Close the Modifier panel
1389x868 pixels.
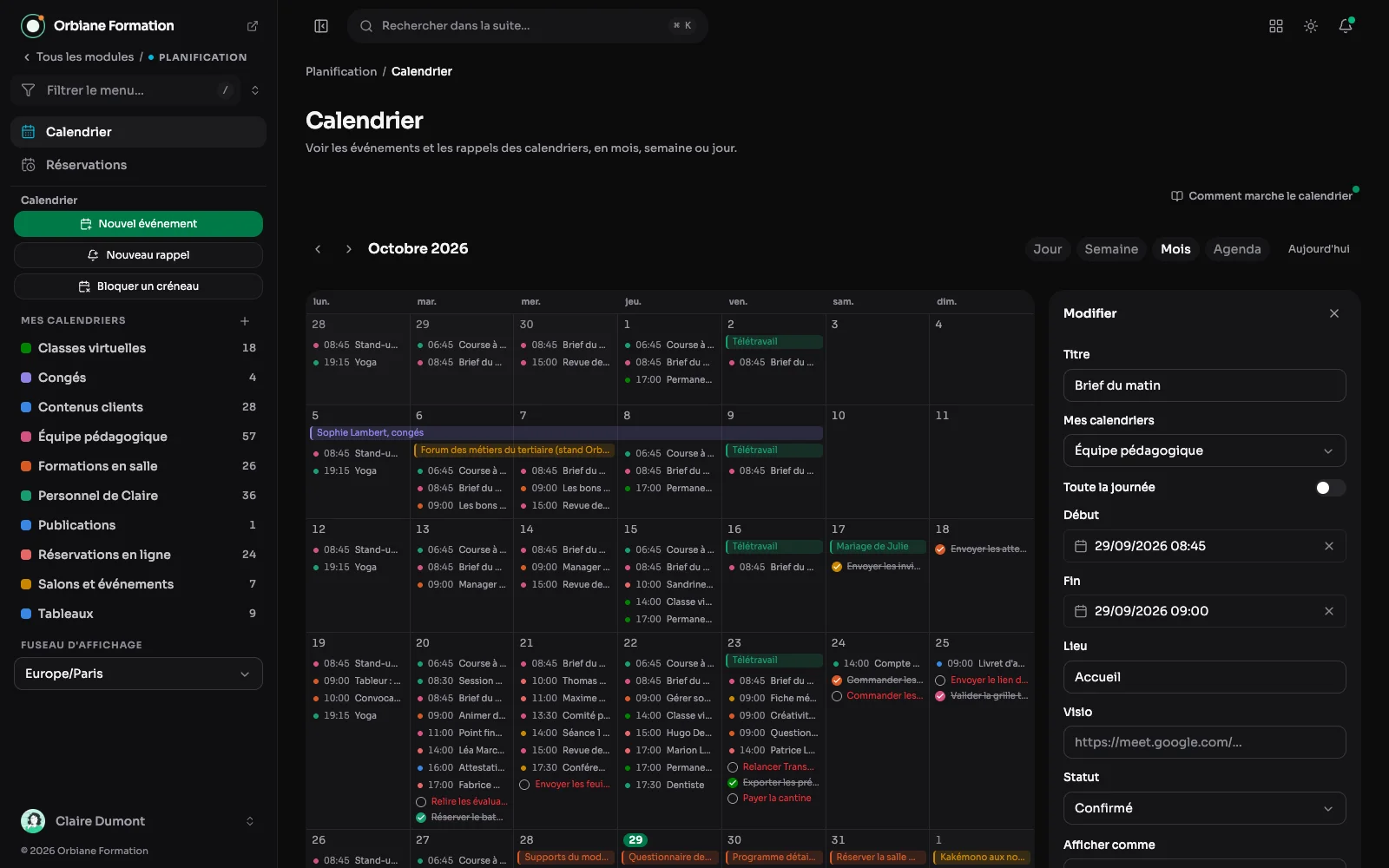[1334, 313]
